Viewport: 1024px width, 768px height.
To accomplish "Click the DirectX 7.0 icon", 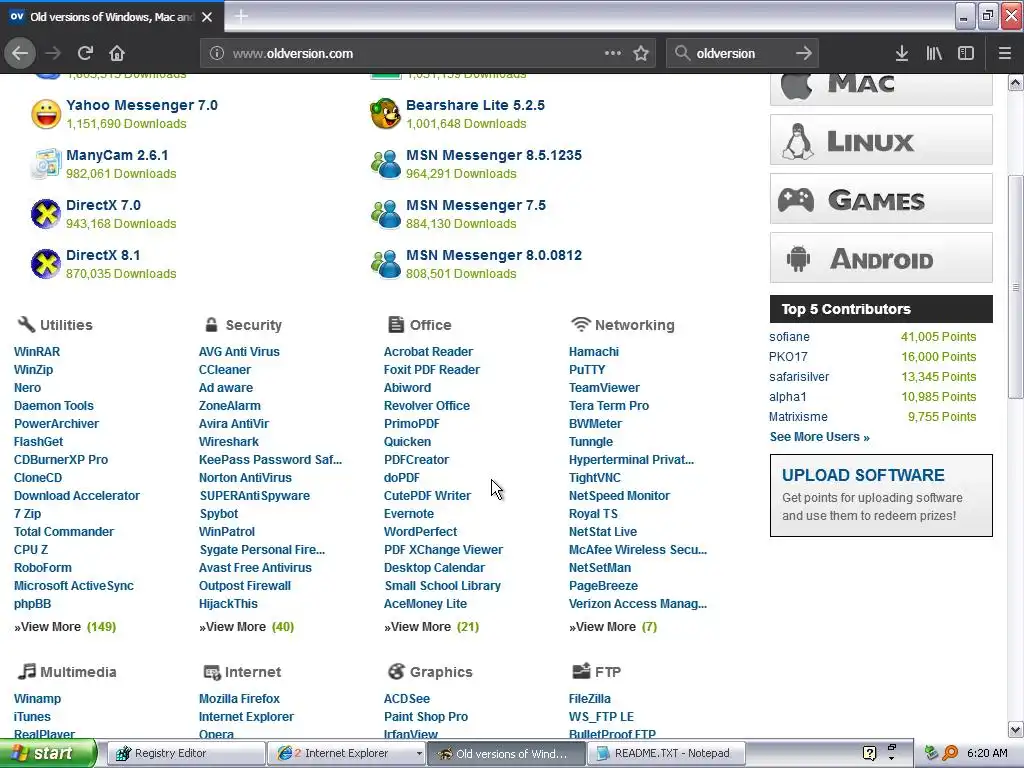I will (x=46, y=214).
